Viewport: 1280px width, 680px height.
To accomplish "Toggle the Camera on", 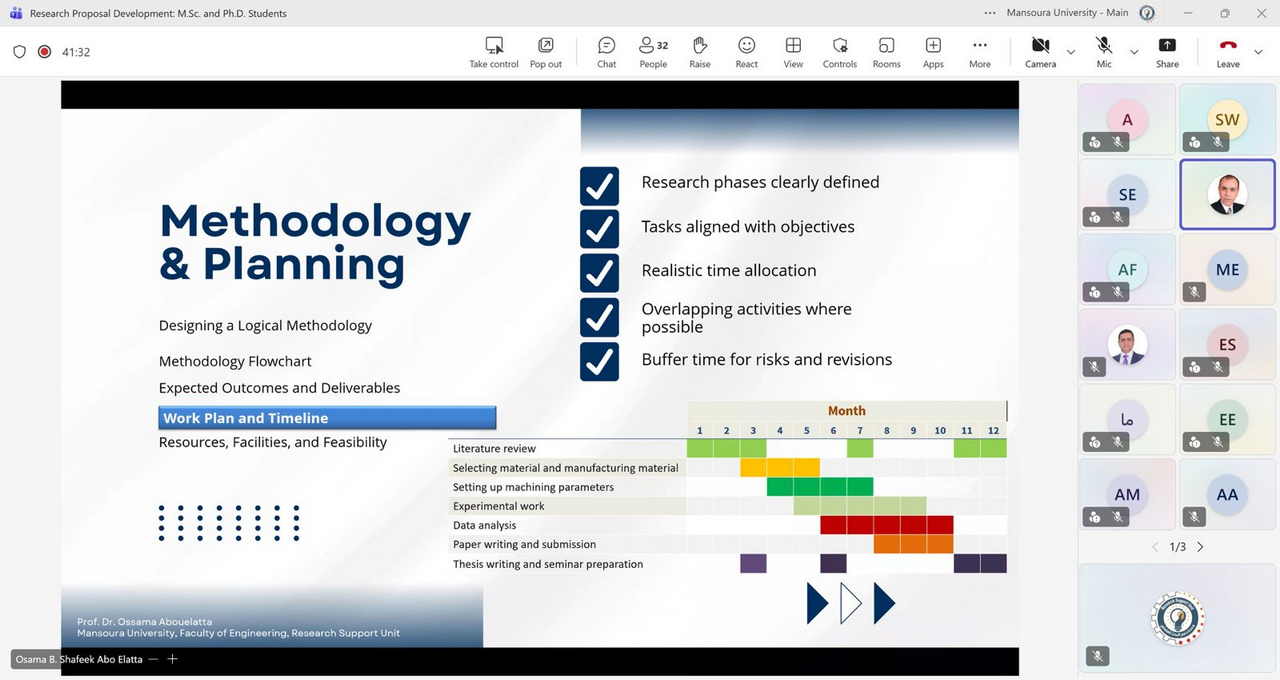I will 1040,52.
